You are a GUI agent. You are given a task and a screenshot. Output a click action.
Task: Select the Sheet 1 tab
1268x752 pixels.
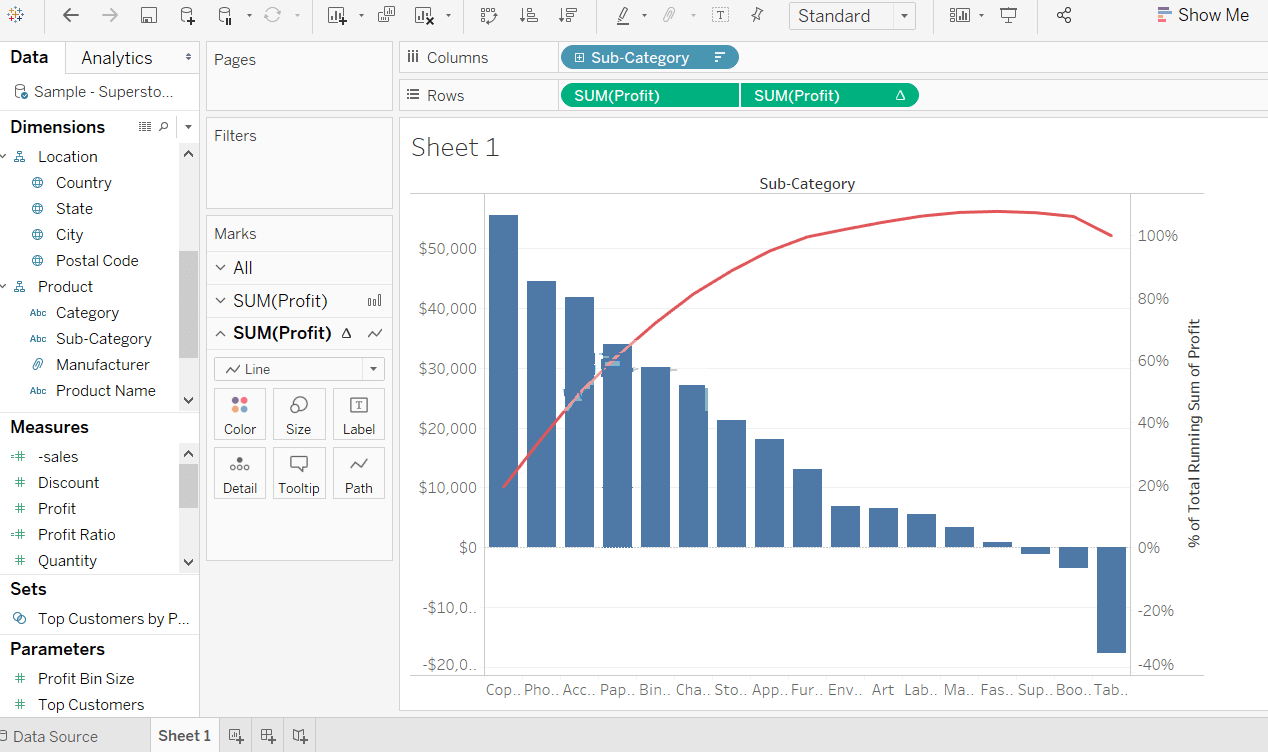pos(184,736)
